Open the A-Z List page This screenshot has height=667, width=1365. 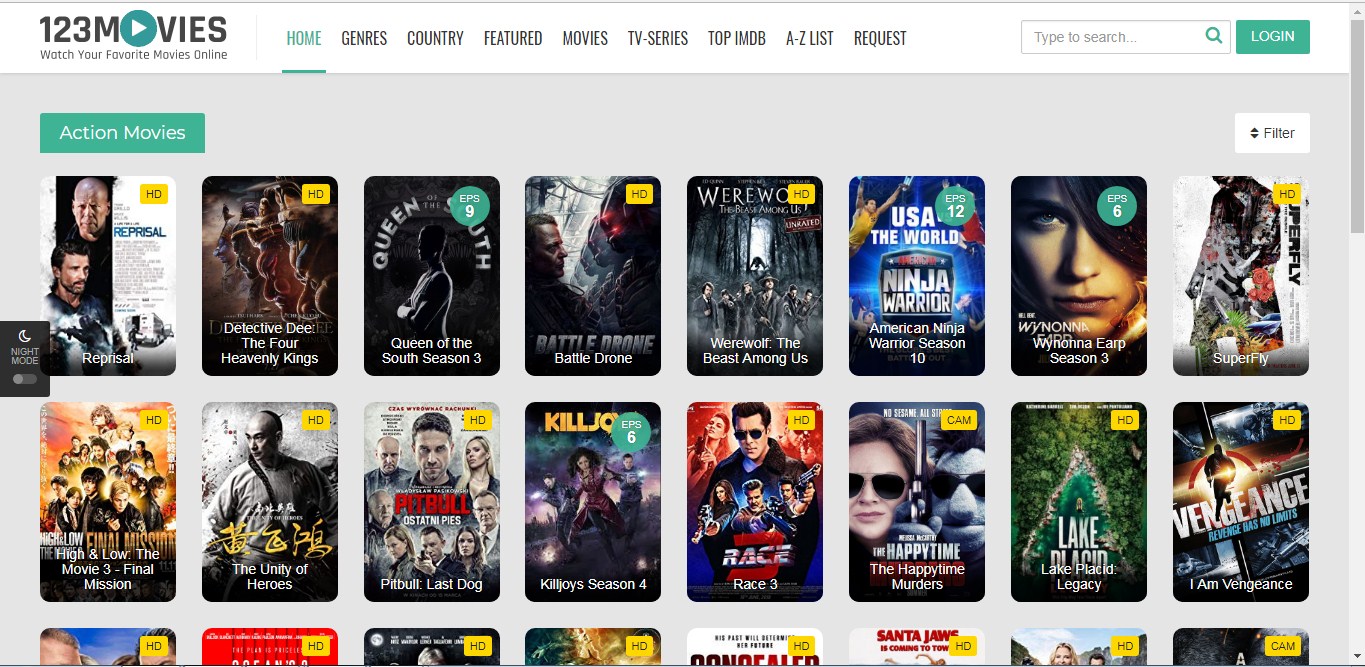[x=810, y=38]
